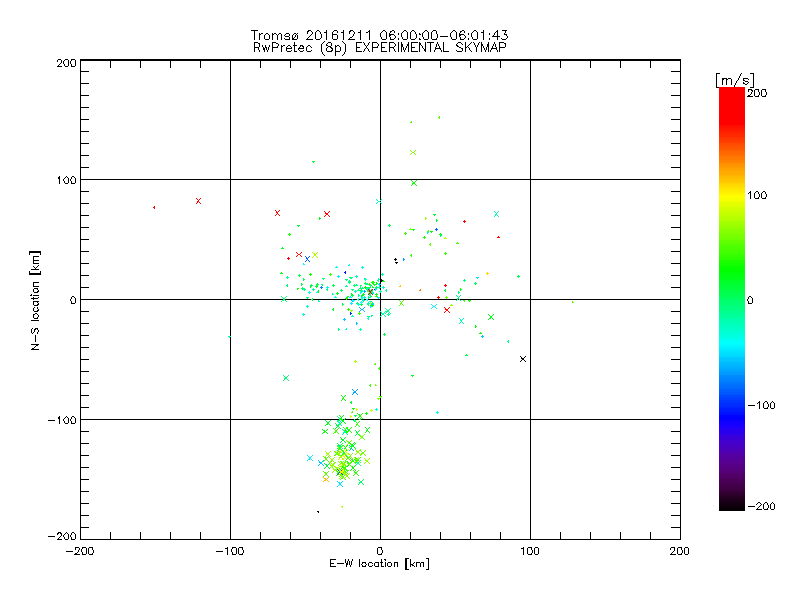Screen dimensions: 800x600
Task: Click the N-S axis tick label '200'
Action: [x=66, y=64]
